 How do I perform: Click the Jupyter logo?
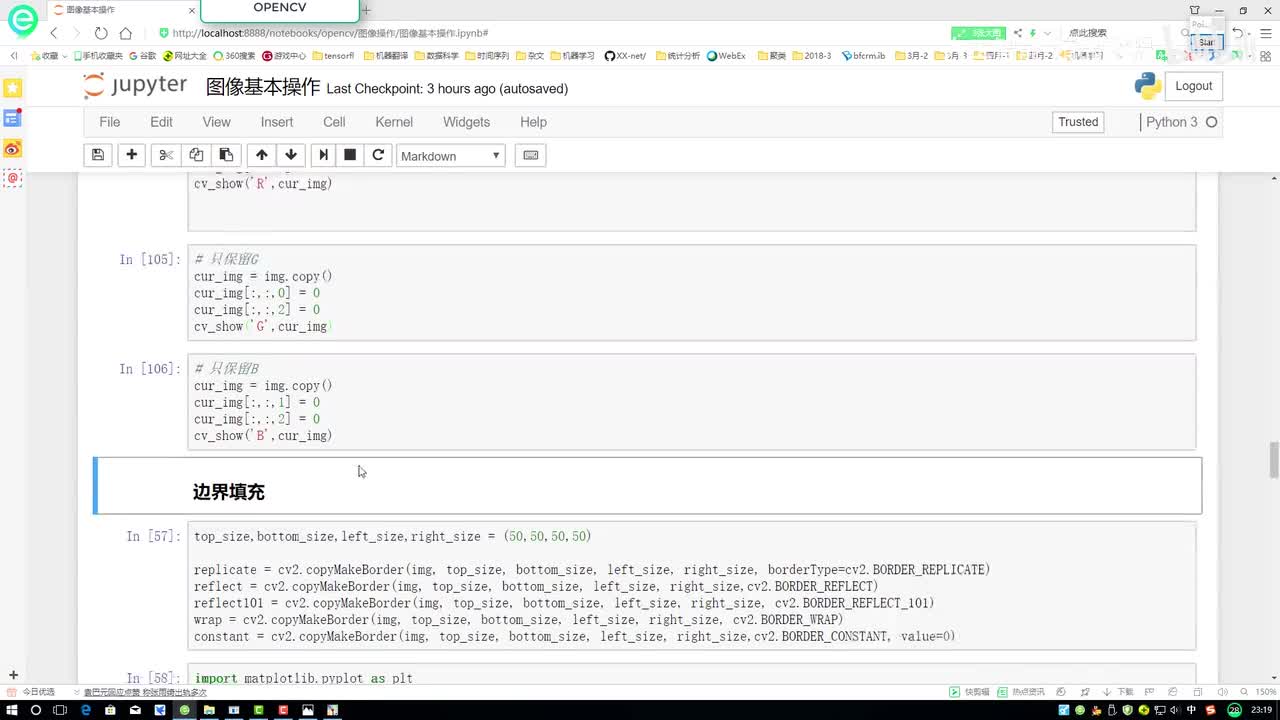136,86
